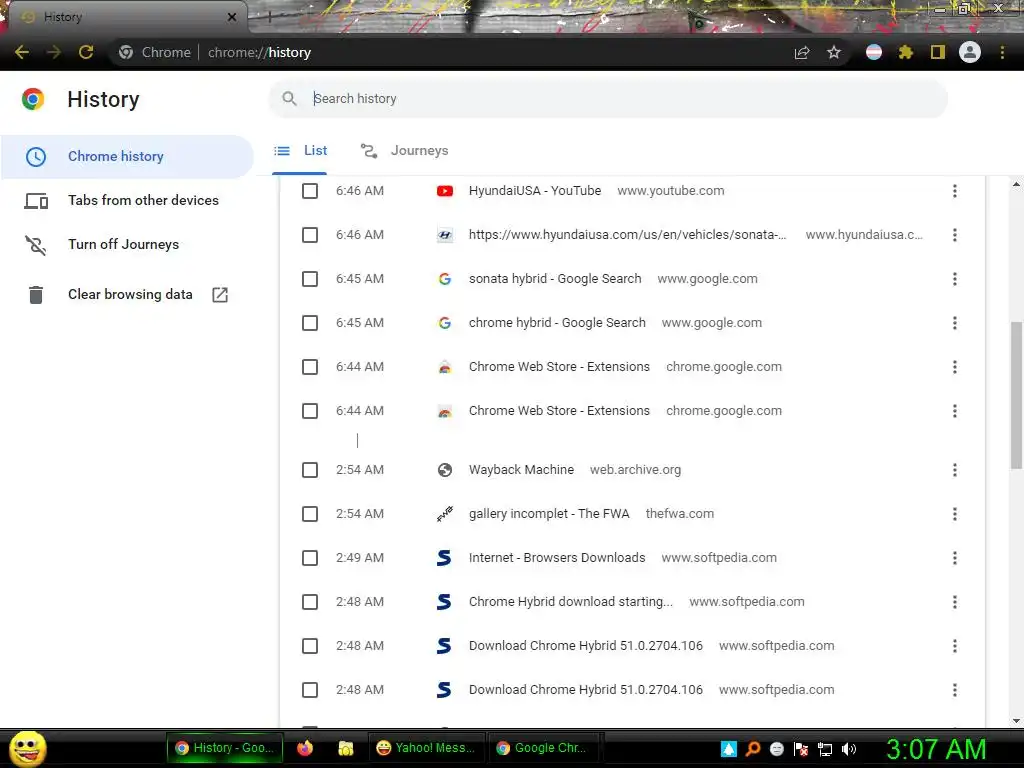Share this page icon in address bar
Viewport: 1024px width, 768px height.
pos(802,52)
